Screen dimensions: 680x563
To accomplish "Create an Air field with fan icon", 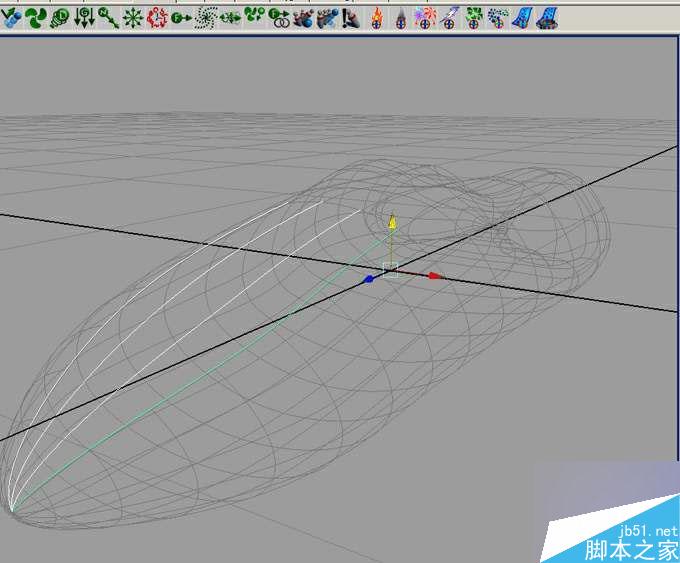I will (x=36, y=18).
